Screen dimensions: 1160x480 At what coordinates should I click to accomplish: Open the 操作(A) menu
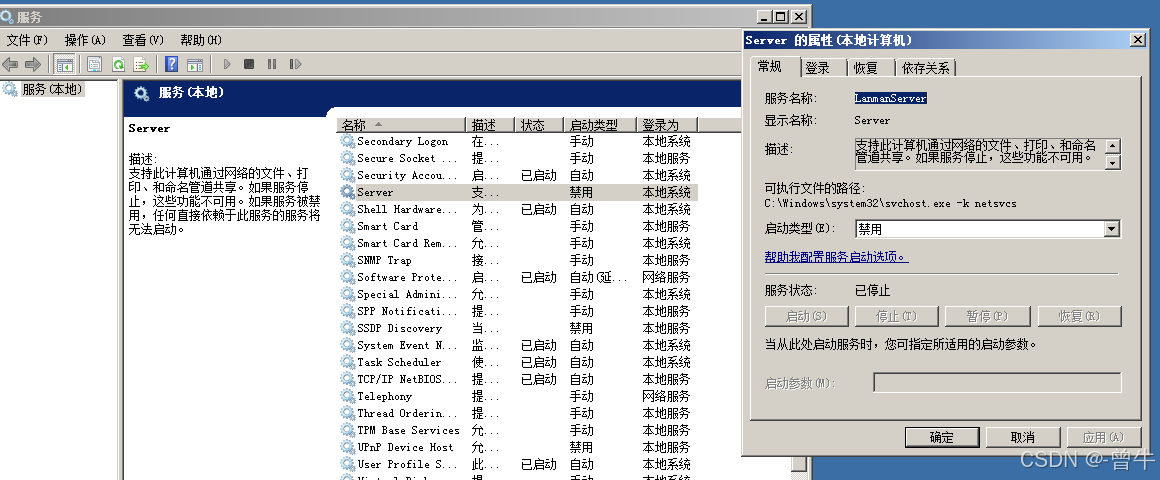[85, 40]
